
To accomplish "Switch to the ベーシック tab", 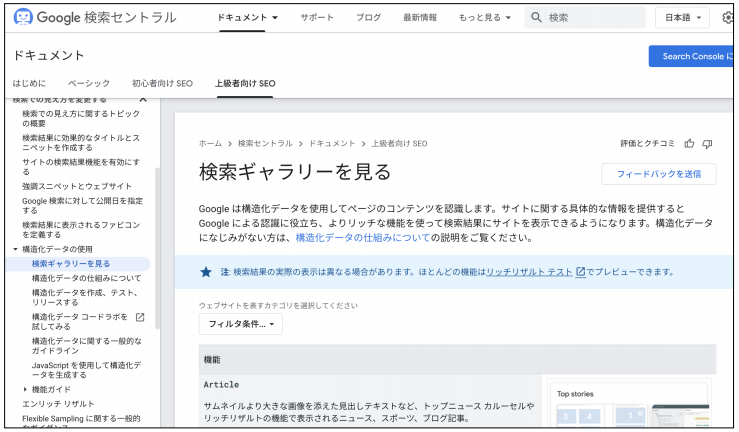I will (89, 83).
